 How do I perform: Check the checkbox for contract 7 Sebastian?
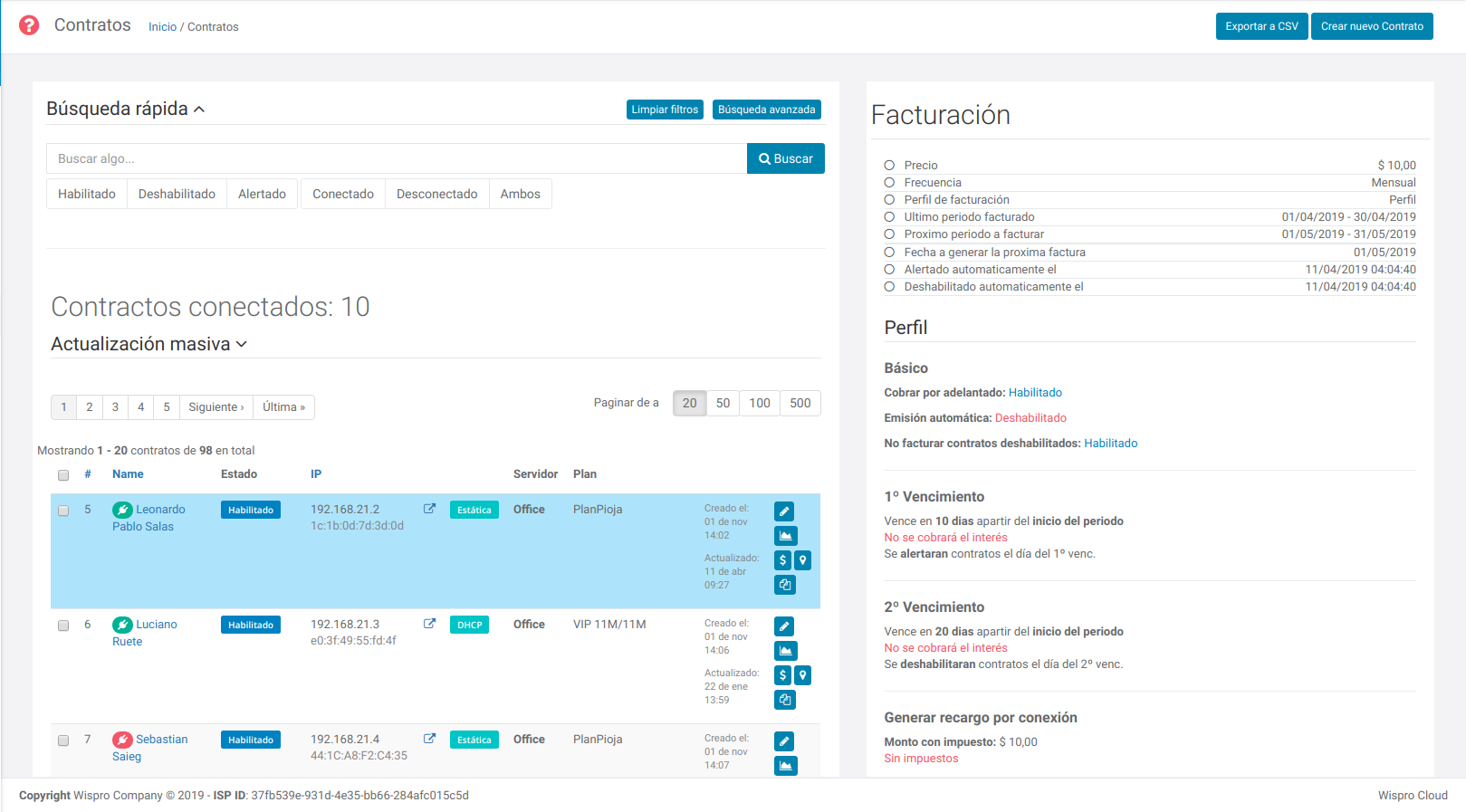click(63, 740)
